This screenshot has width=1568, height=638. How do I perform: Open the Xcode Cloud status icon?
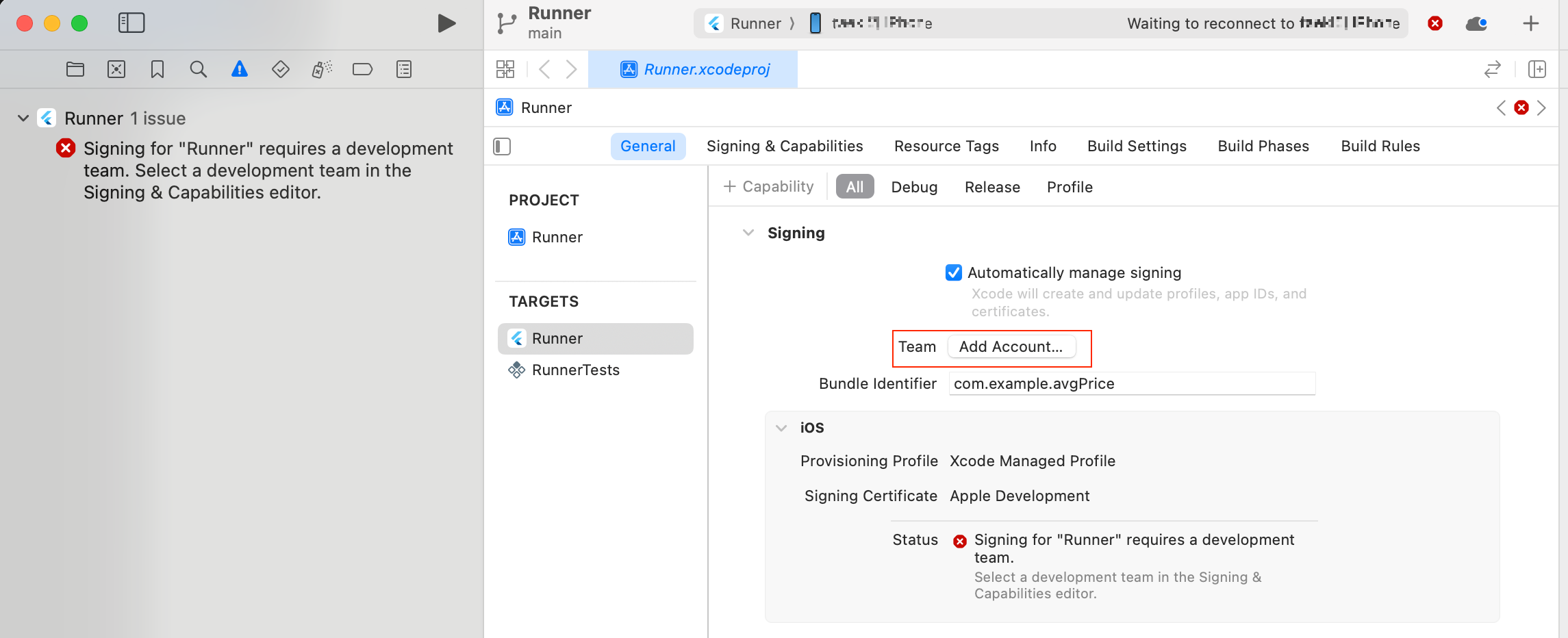coord(1476,24)
